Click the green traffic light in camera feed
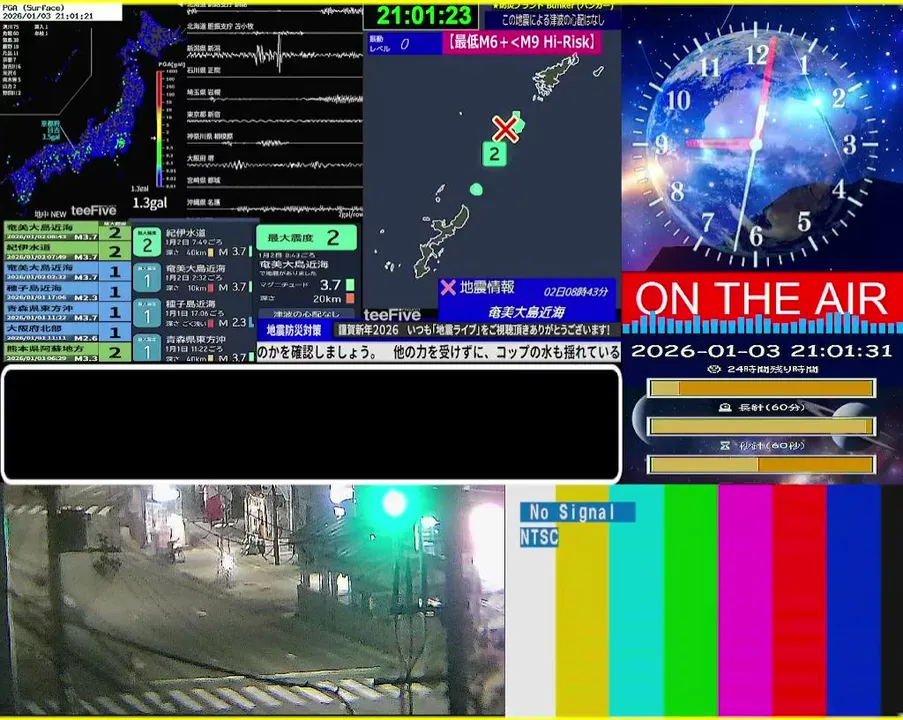Image resolution: width=903 pixels, height=720 pixels. (x=394, y=503)
